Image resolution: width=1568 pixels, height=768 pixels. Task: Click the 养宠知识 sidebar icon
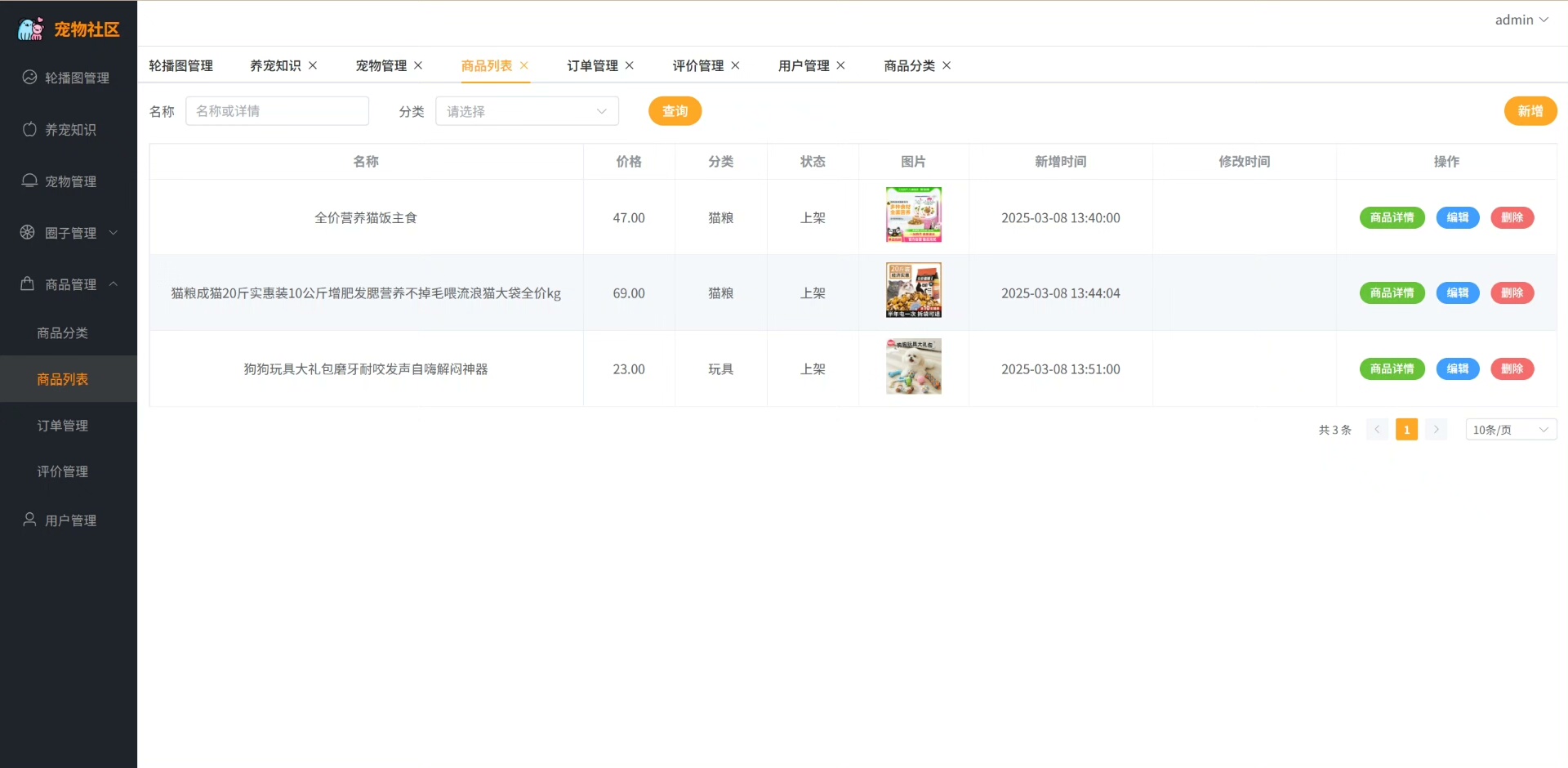tap(29, 129)
